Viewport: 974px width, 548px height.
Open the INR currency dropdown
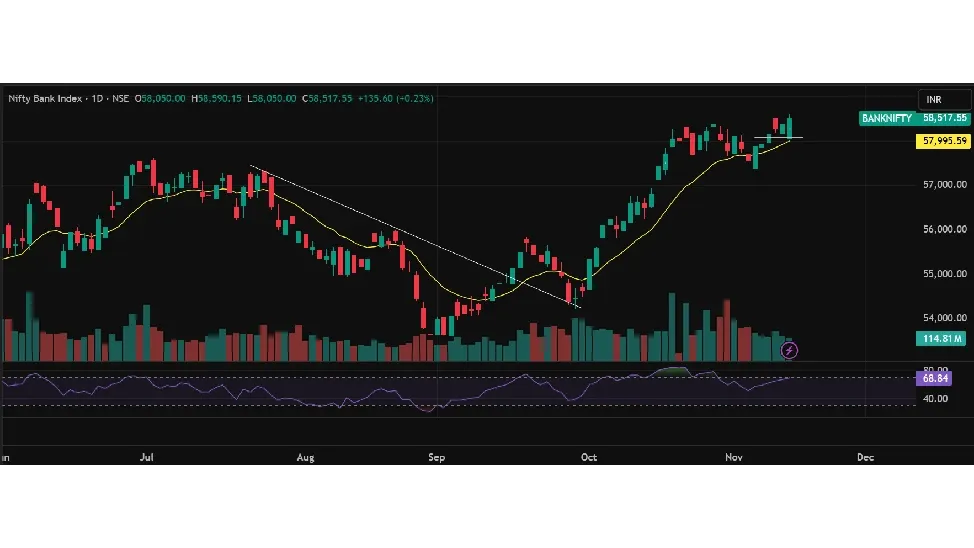(944, 100)
